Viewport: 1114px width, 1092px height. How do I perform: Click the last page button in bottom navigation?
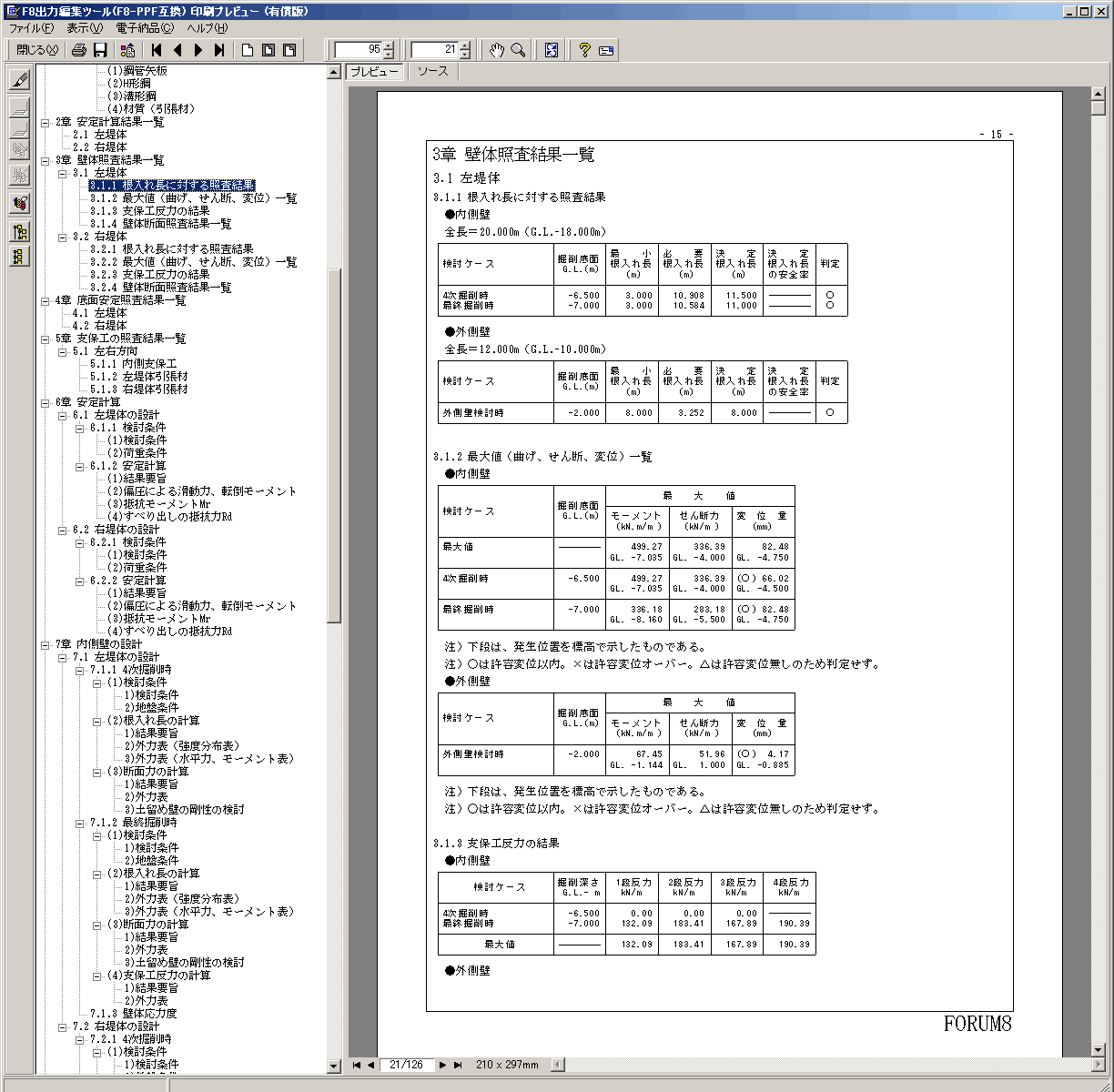[458, 1065]
